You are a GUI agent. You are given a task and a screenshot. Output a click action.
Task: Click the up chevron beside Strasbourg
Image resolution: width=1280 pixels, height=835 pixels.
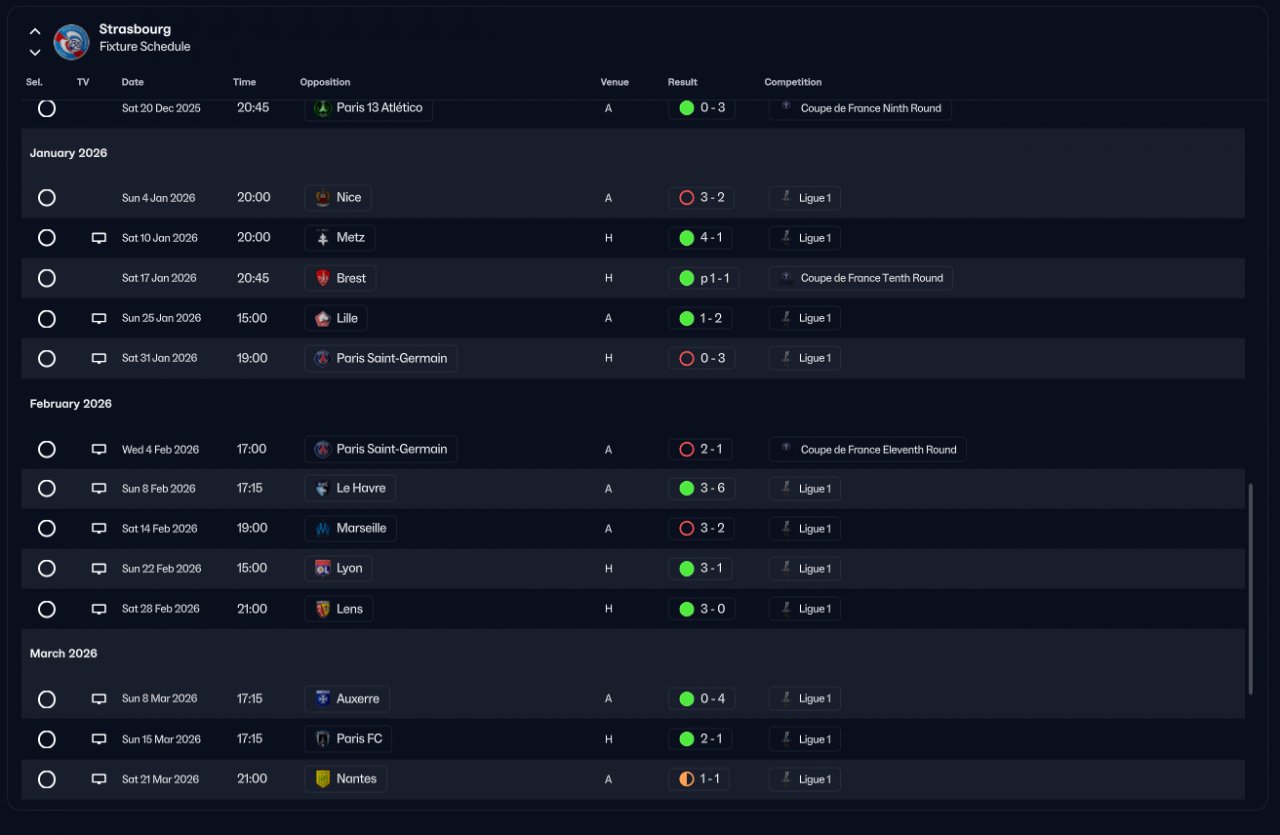35,32
